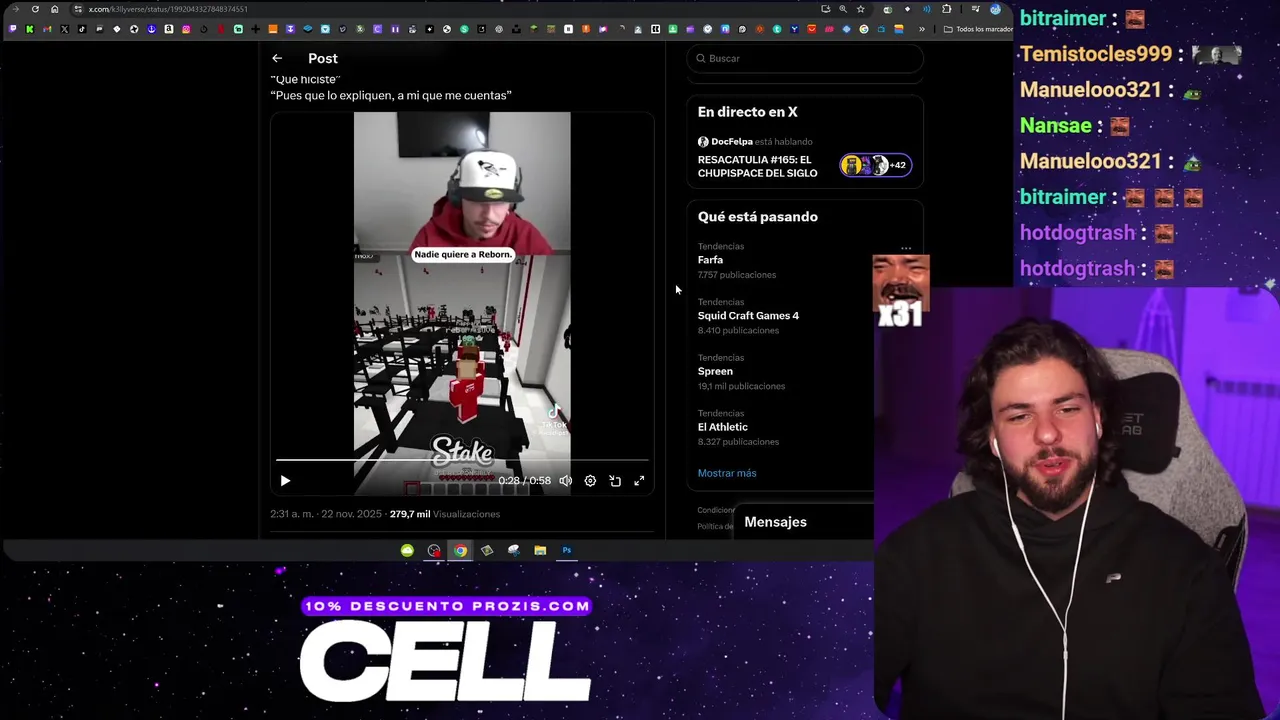
Task: Click the Buscar search field
Action: [804, 58]
